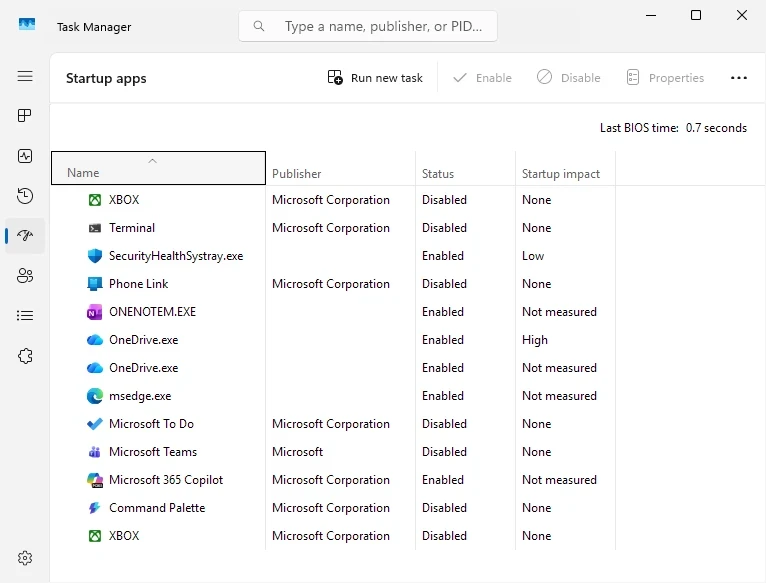The height and width of the screenshot is (583, 766).
Task: Click the ONENOTEM.EXE OneNote icon
Action: tap(95, 312)
